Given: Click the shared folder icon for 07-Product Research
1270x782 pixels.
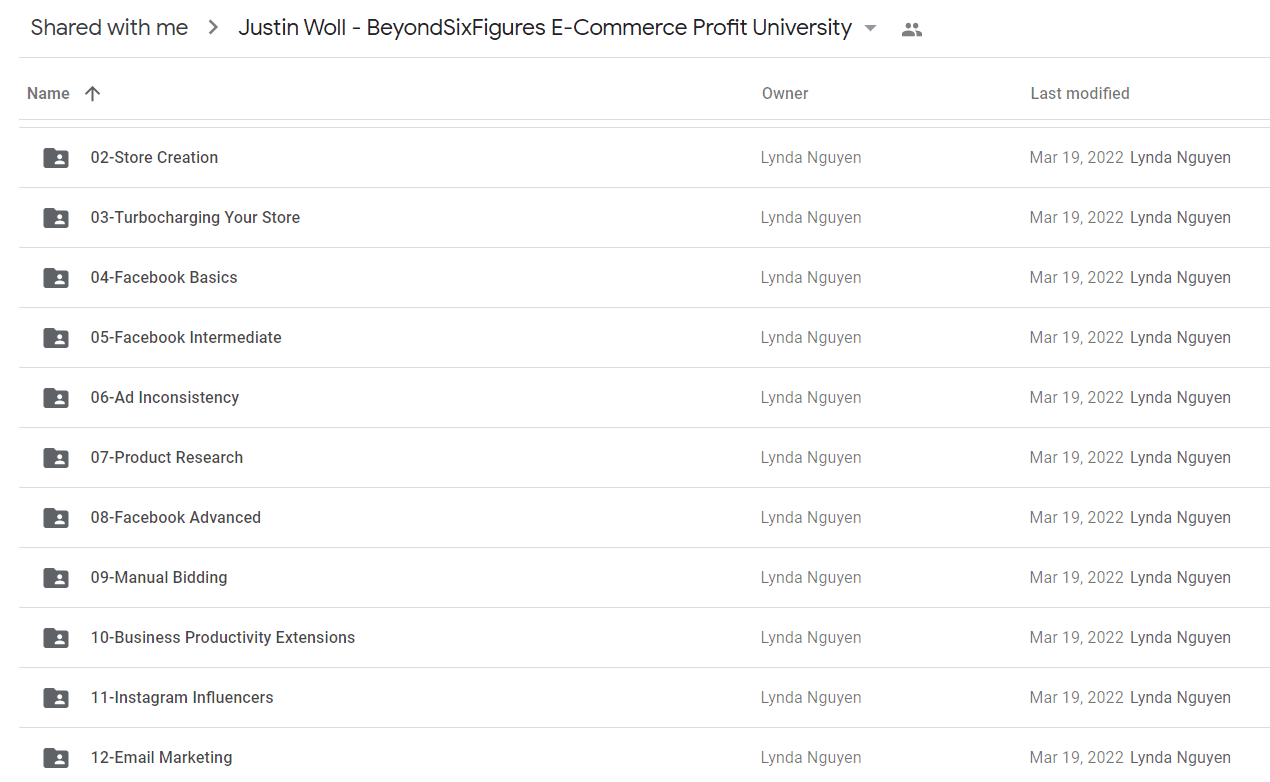Looking at the screenshot, I should 56,458.
